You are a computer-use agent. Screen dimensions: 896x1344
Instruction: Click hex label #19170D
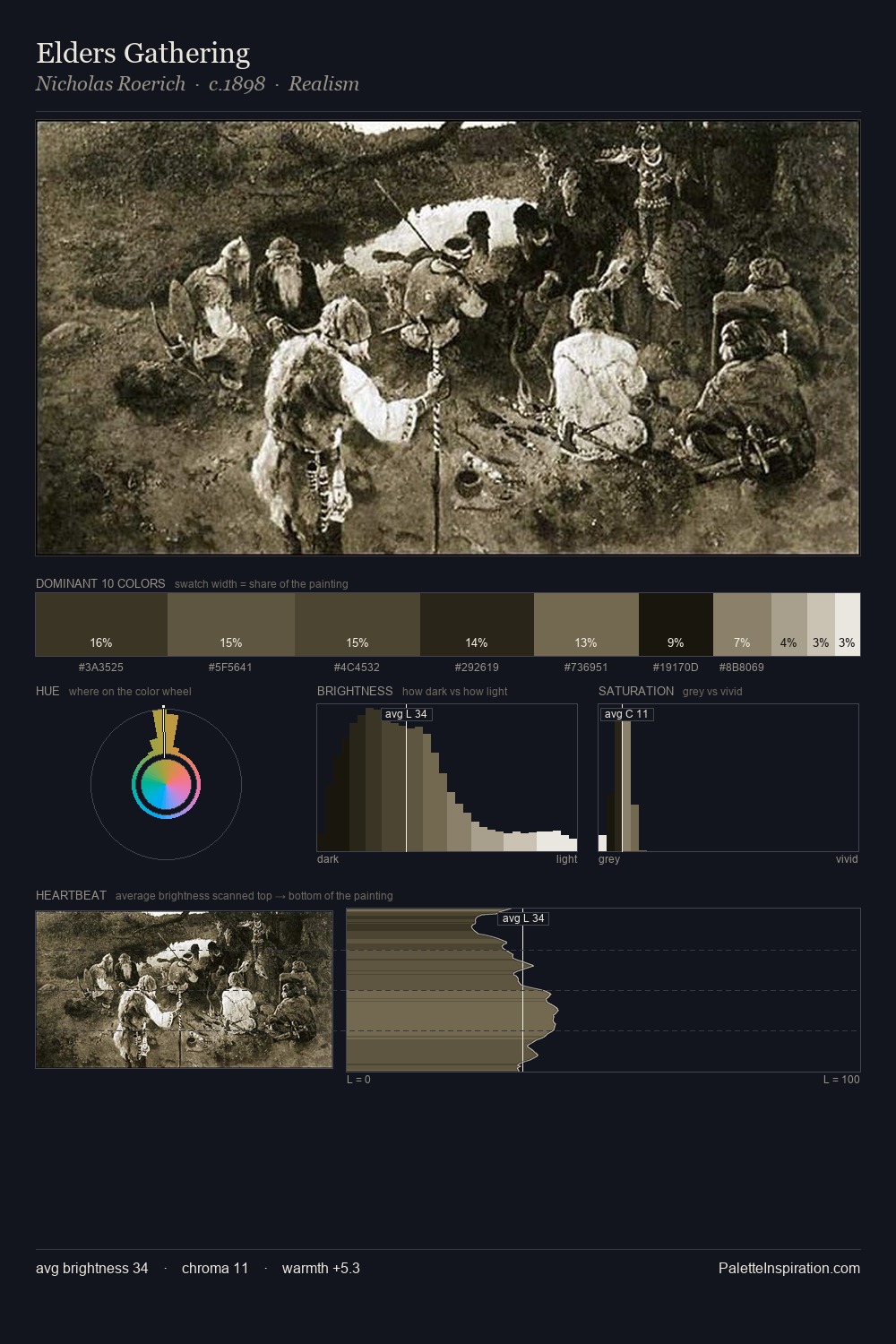[676, 668]
